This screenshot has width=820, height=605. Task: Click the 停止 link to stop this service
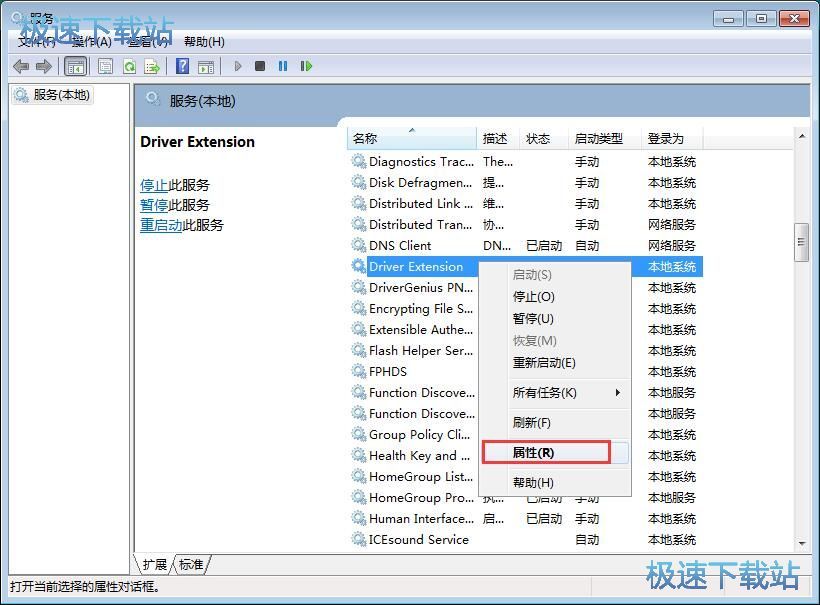tap(154, 185)
